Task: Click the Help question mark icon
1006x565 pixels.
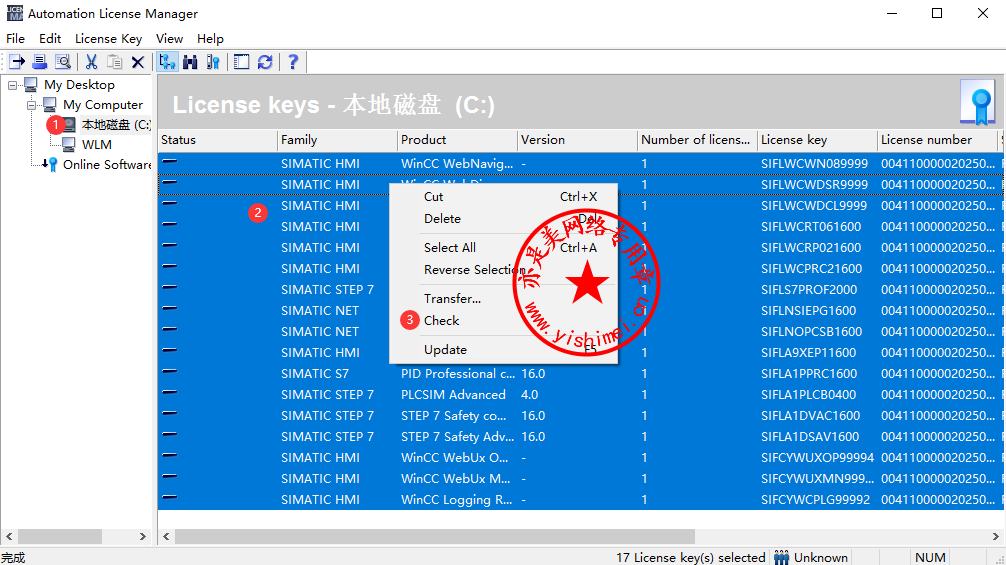Action: click(x=293, y=62)
